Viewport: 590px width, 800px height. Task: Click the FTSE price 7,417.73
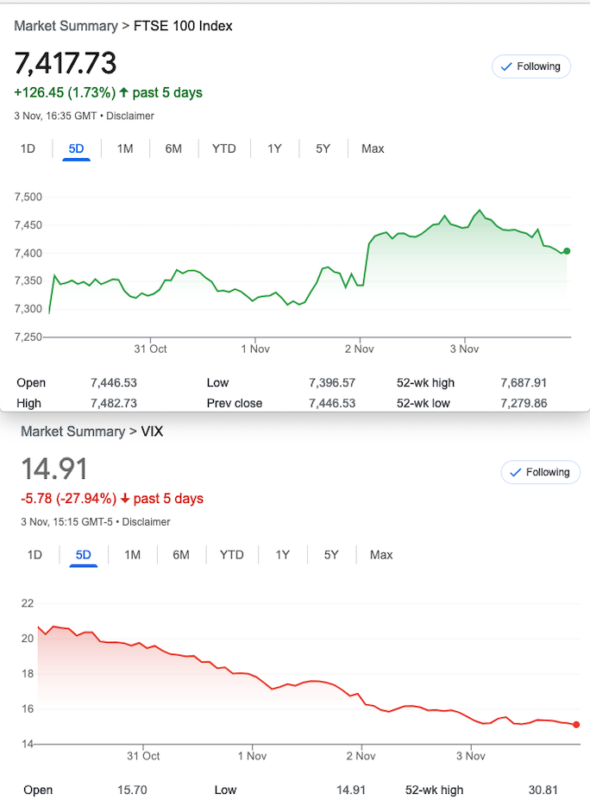tap(65, 64)
